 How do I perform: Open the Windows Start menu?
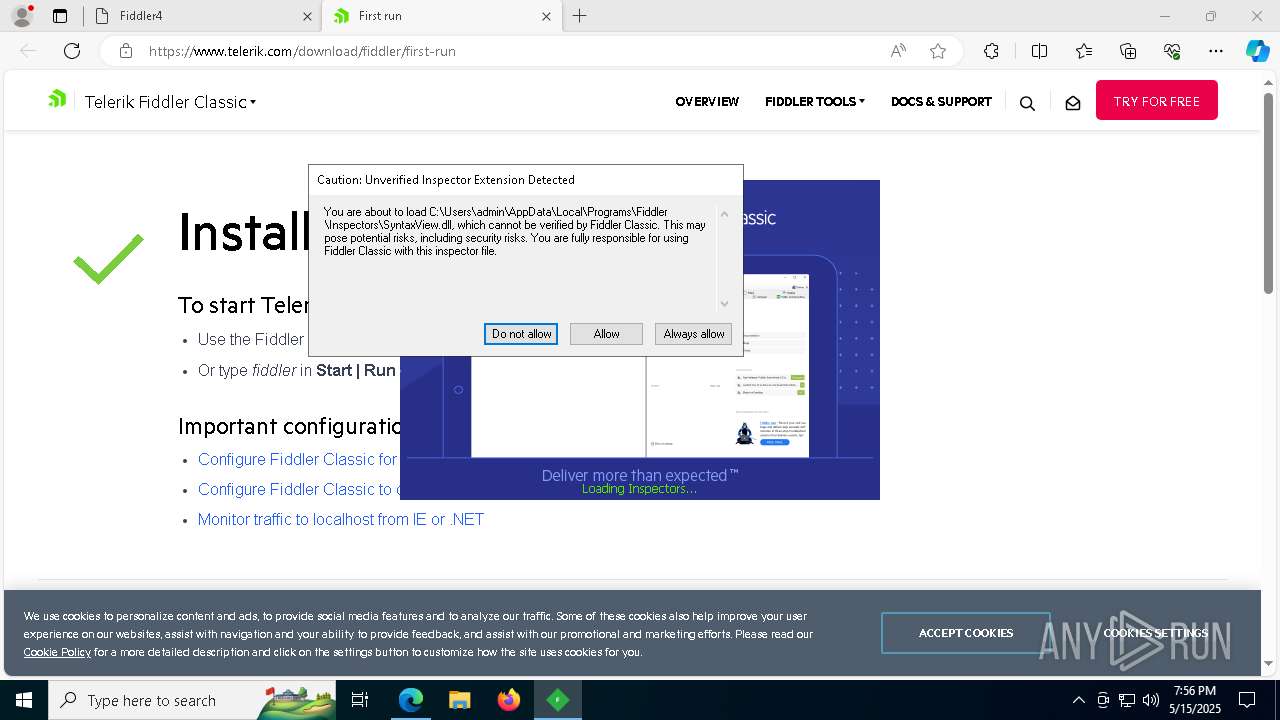[24, 700]
